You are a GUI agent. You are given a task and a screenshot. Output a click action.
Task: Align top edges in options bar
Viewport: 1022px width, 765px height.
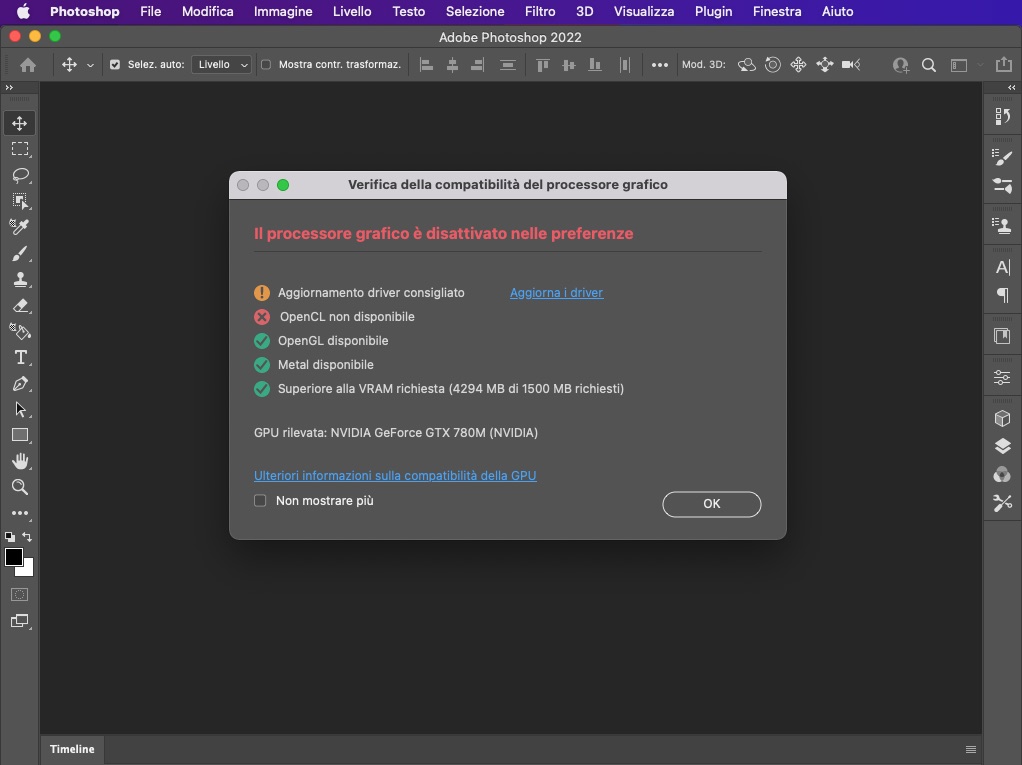(542, 65)
